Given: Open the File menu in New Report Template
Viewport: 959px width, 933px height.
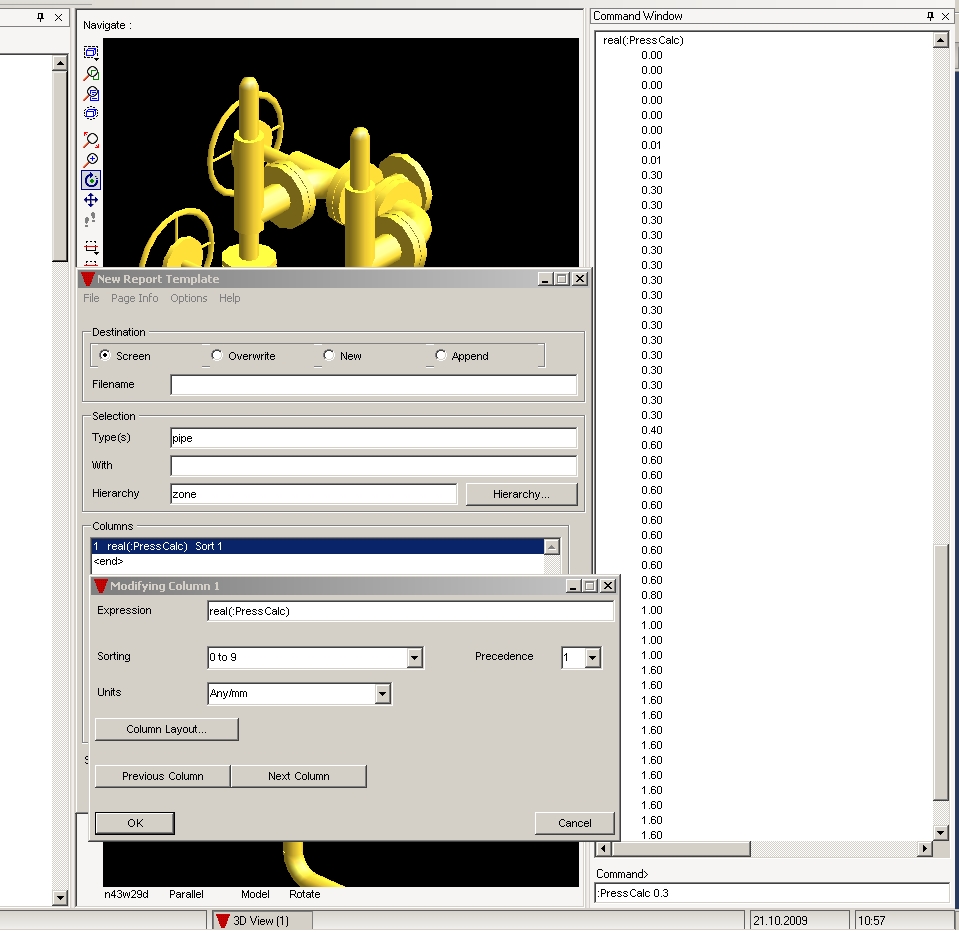Looking at the screenshot, I should tap(91, 299).
